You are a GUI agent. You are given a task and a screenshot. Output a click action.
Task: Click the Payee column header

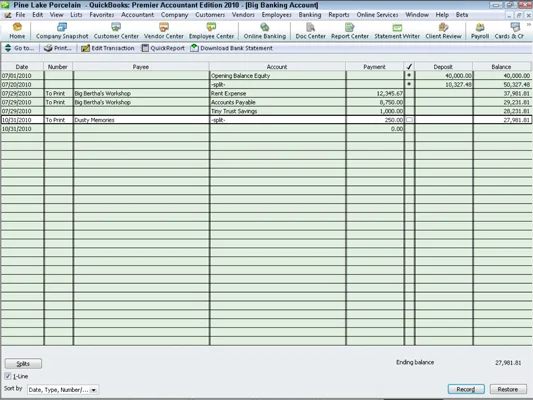pos(141,67)
